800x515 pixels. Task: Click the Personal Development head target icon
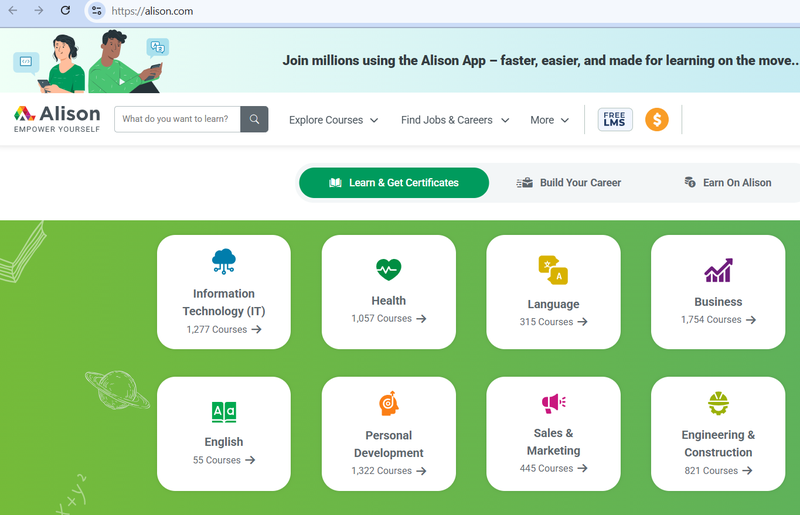389,404
